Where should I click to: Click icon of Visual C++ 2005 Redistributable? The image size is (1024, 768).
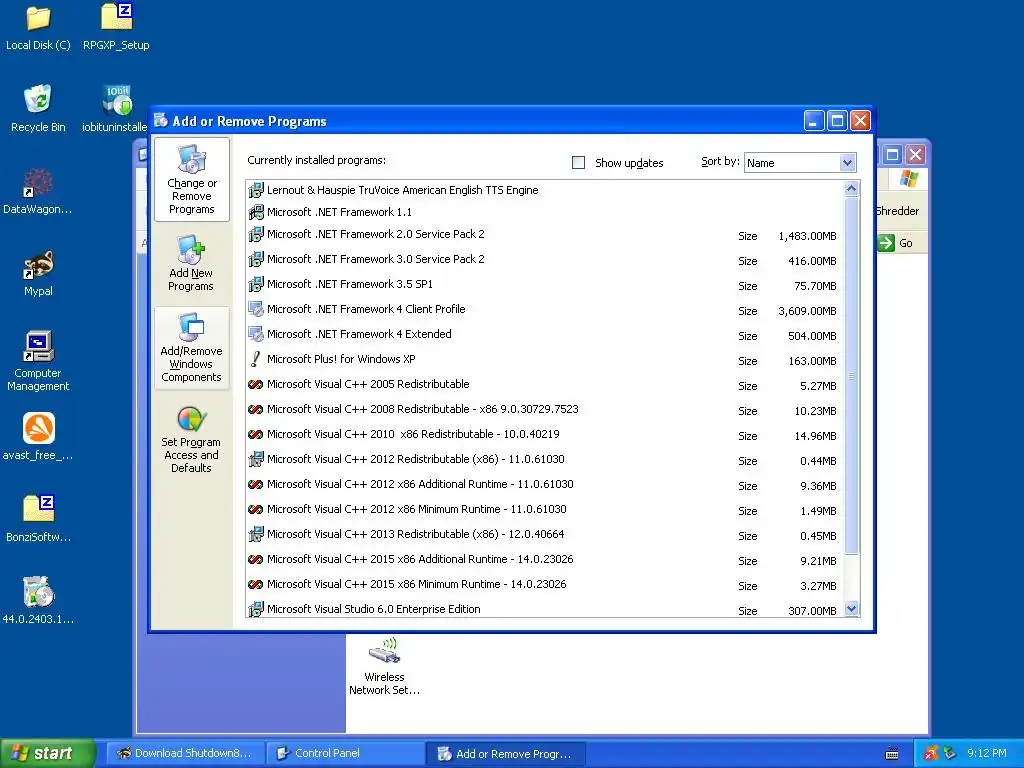[x=256, y=384]
